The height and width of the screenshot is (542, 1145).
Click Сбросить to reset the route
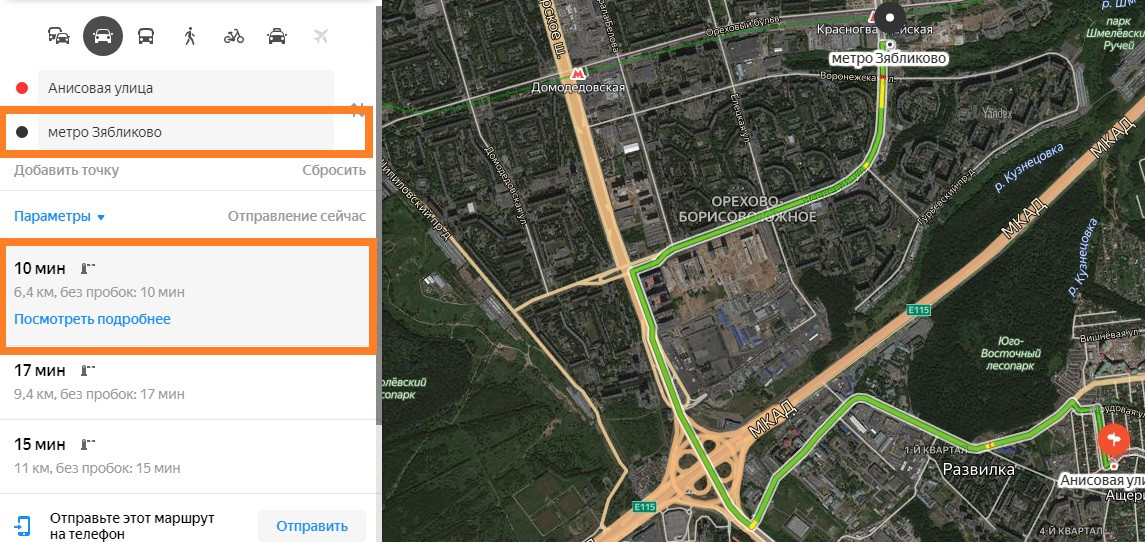334,170
